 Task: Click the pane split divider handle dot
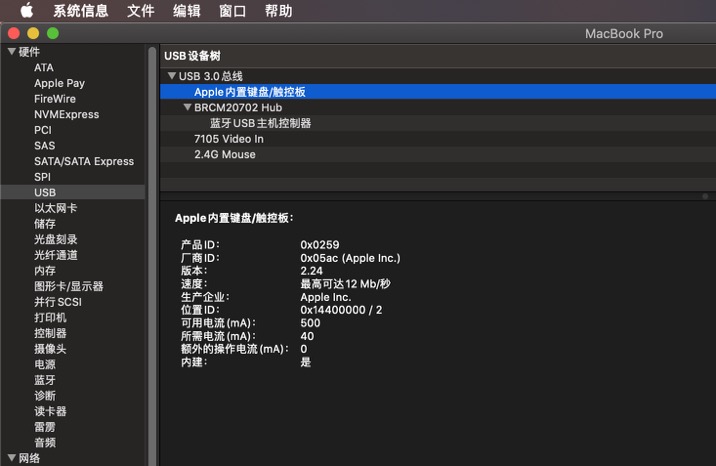click(x=705, y=196)
